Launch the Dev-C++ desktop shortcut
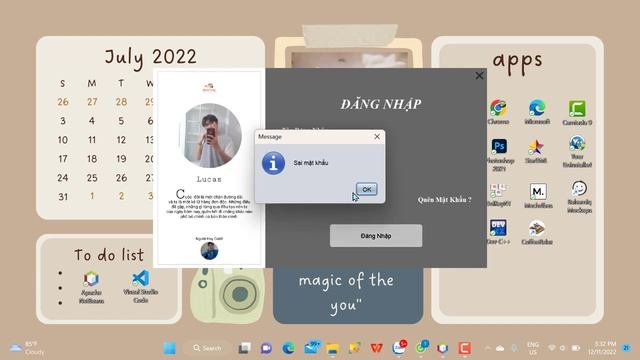Image resolution: width=640 pixels, height=360 pixels. 498,232
